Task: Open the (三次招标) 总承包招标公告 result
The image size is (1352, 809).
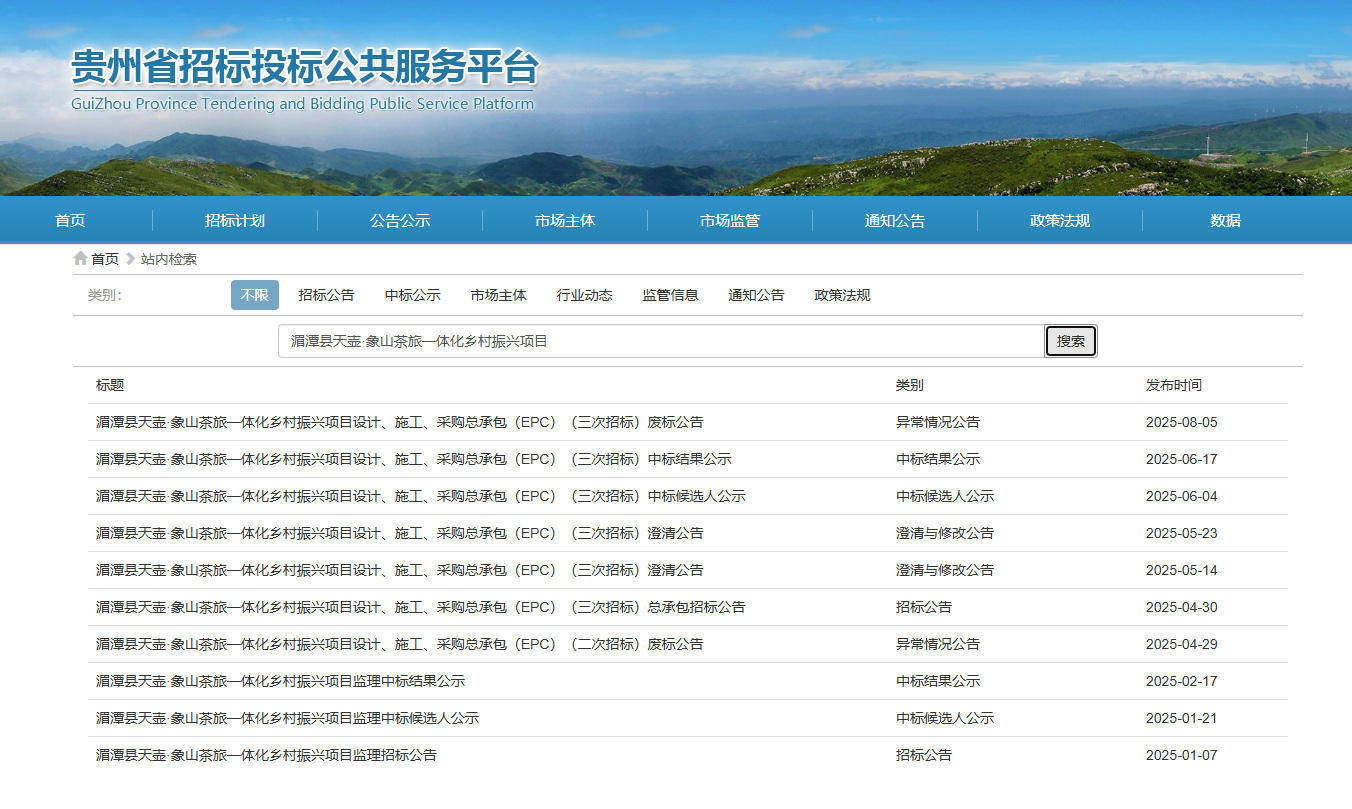Action: coord(421,607)
